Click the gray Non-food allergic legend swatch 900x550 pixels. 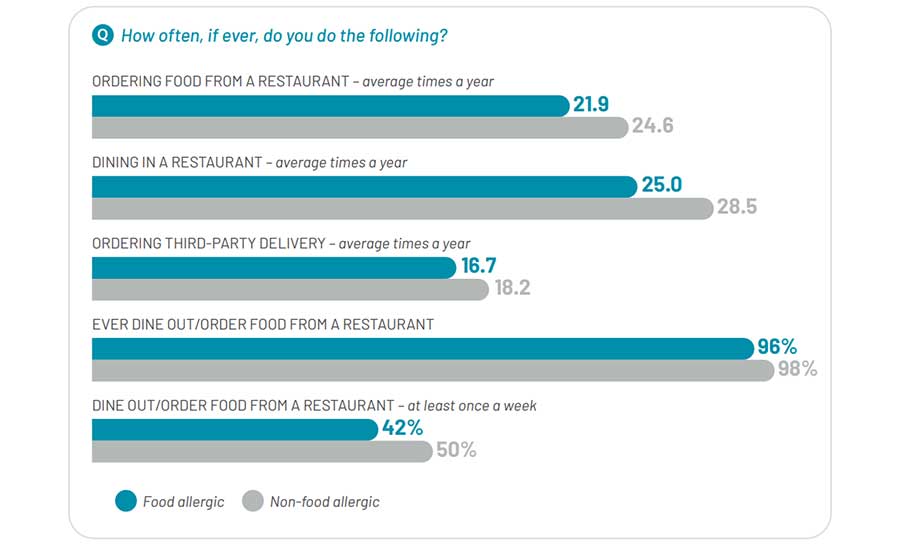pyautogui.click(x=252, y=501)
